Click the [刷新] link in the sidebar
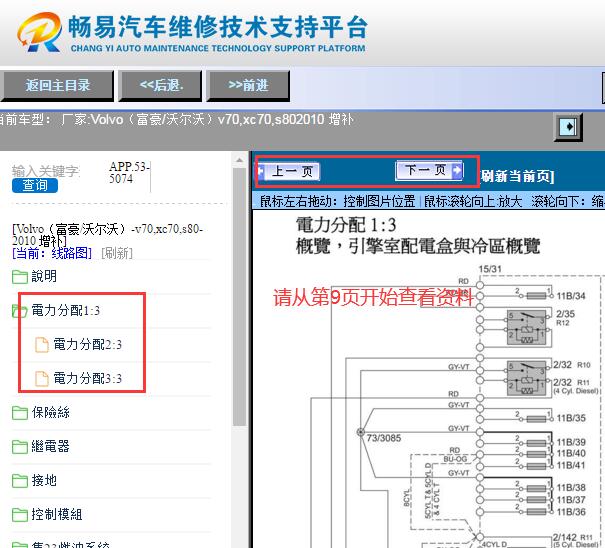The width and height of the screenshot is (605, 548). 117,254
